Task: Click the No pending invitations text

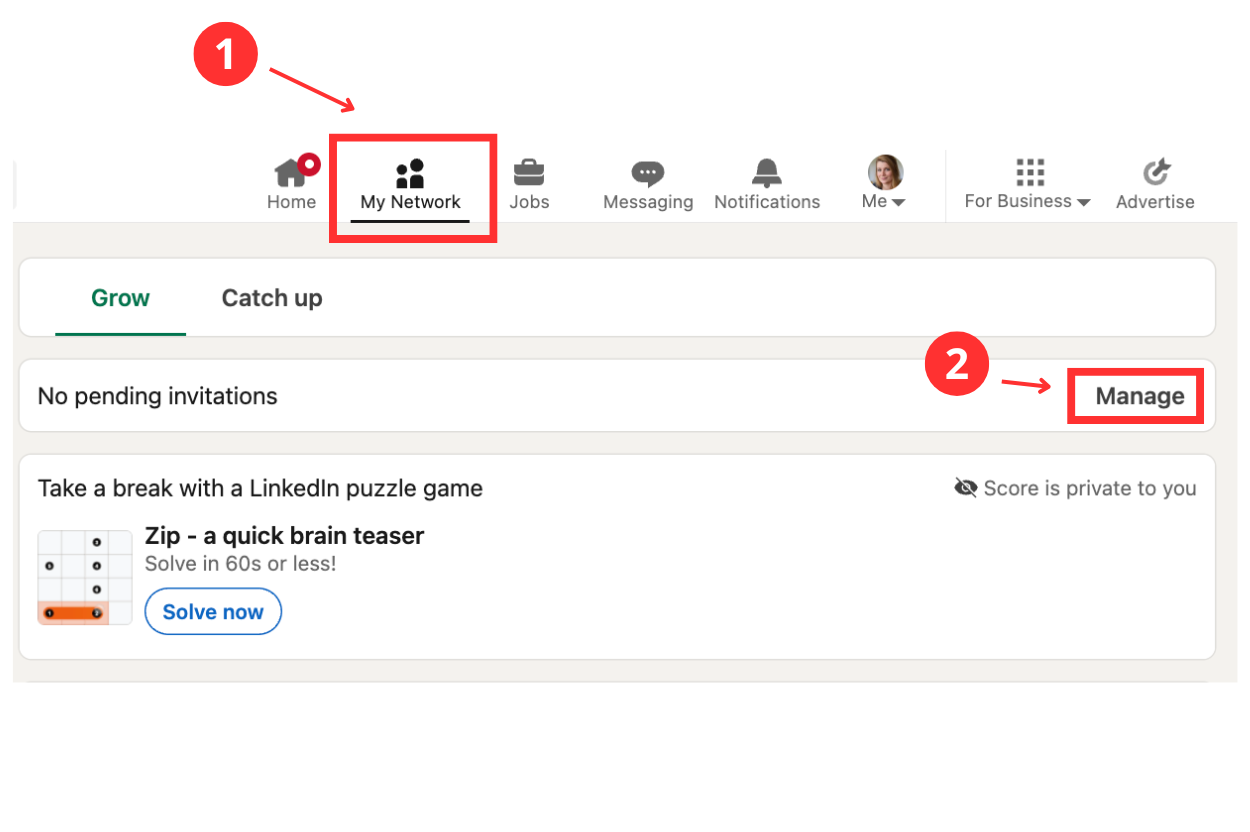Action: (x=157, y=396)
